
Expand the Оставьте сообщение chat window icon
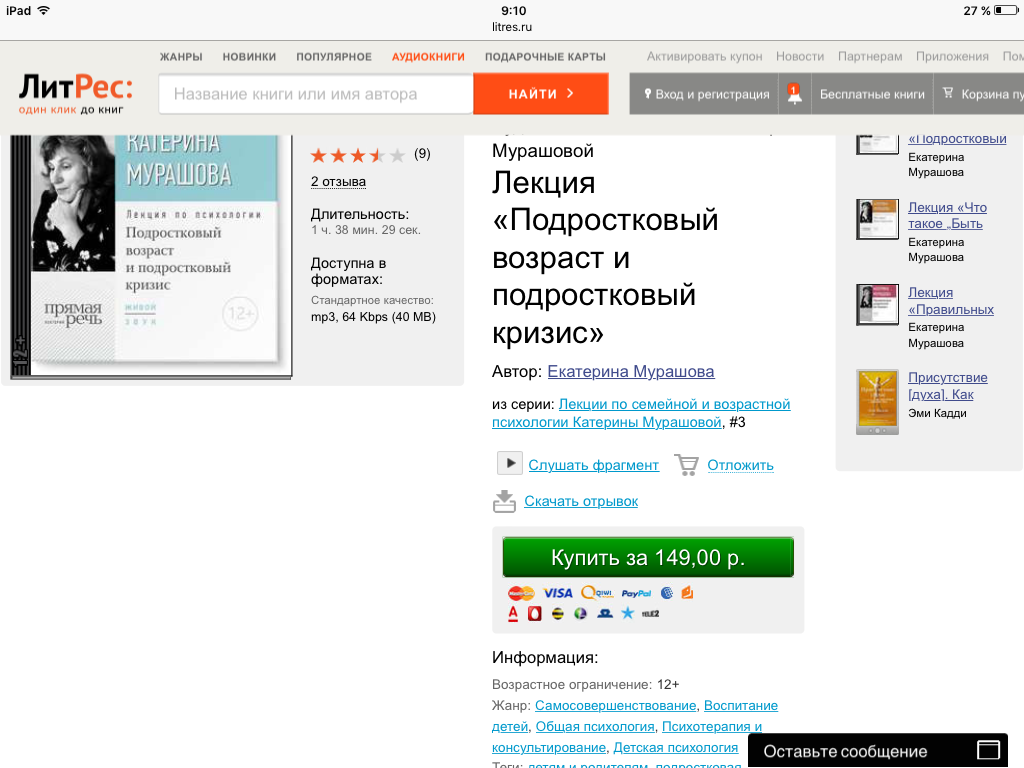(988, 750)
